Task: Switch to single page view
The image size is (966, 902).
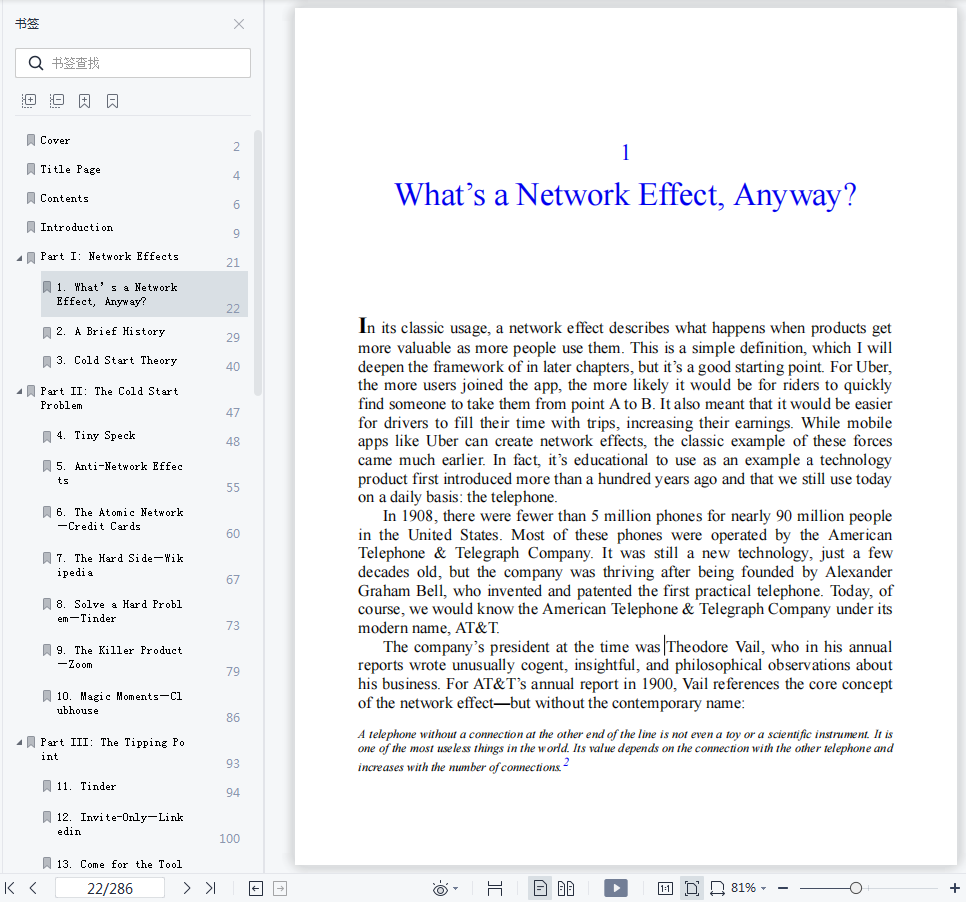Action: click(540, 888)
